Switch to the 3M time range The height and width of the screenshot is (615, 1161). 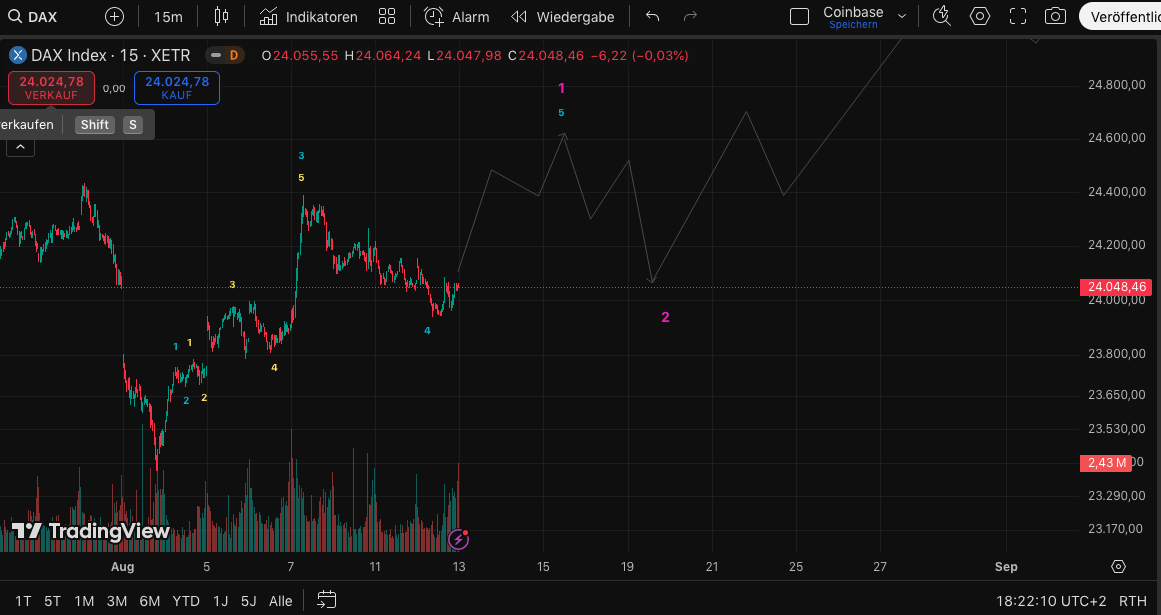117,601
